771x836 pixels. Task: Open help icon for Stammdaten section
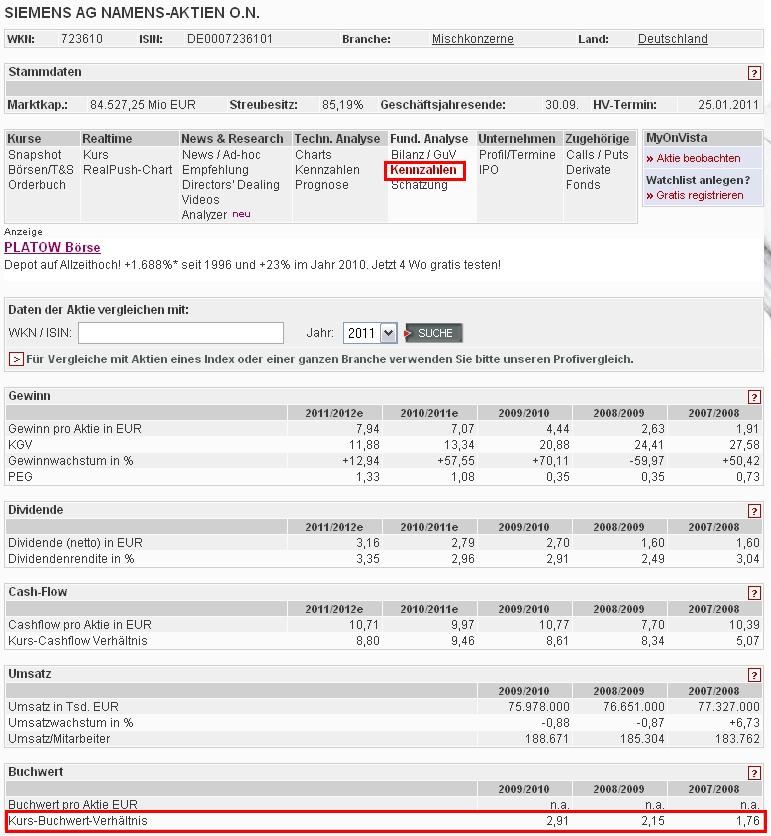coord(753,73)
